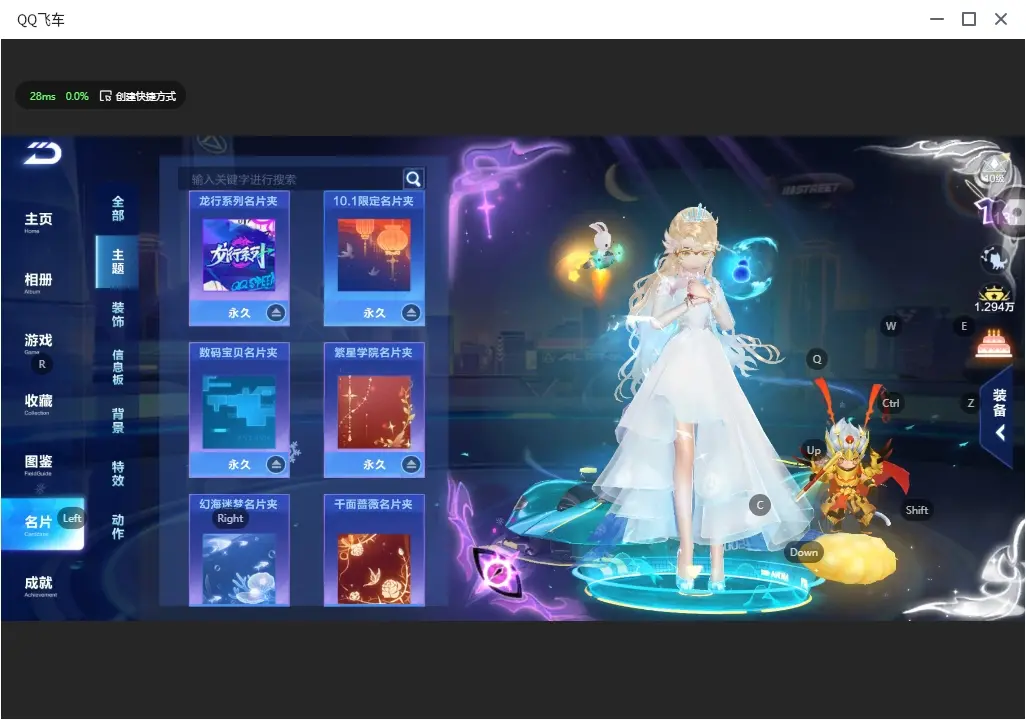Click the 10.1限定名片夹 title
This screenshot has width=1026, height=720.
[374, 201]
